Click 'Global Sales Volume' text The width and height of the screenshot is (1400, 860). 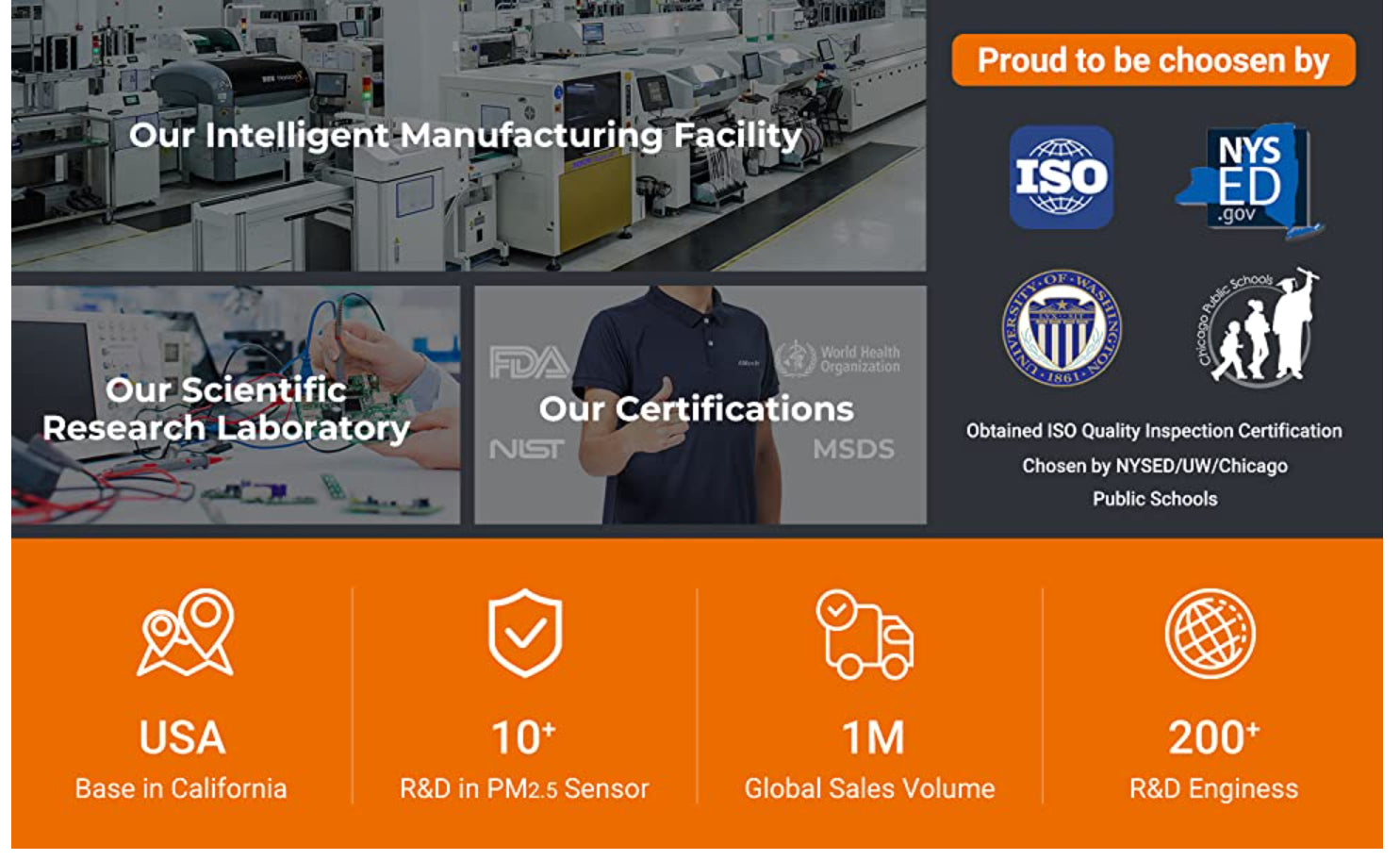(x=869, y=788)
